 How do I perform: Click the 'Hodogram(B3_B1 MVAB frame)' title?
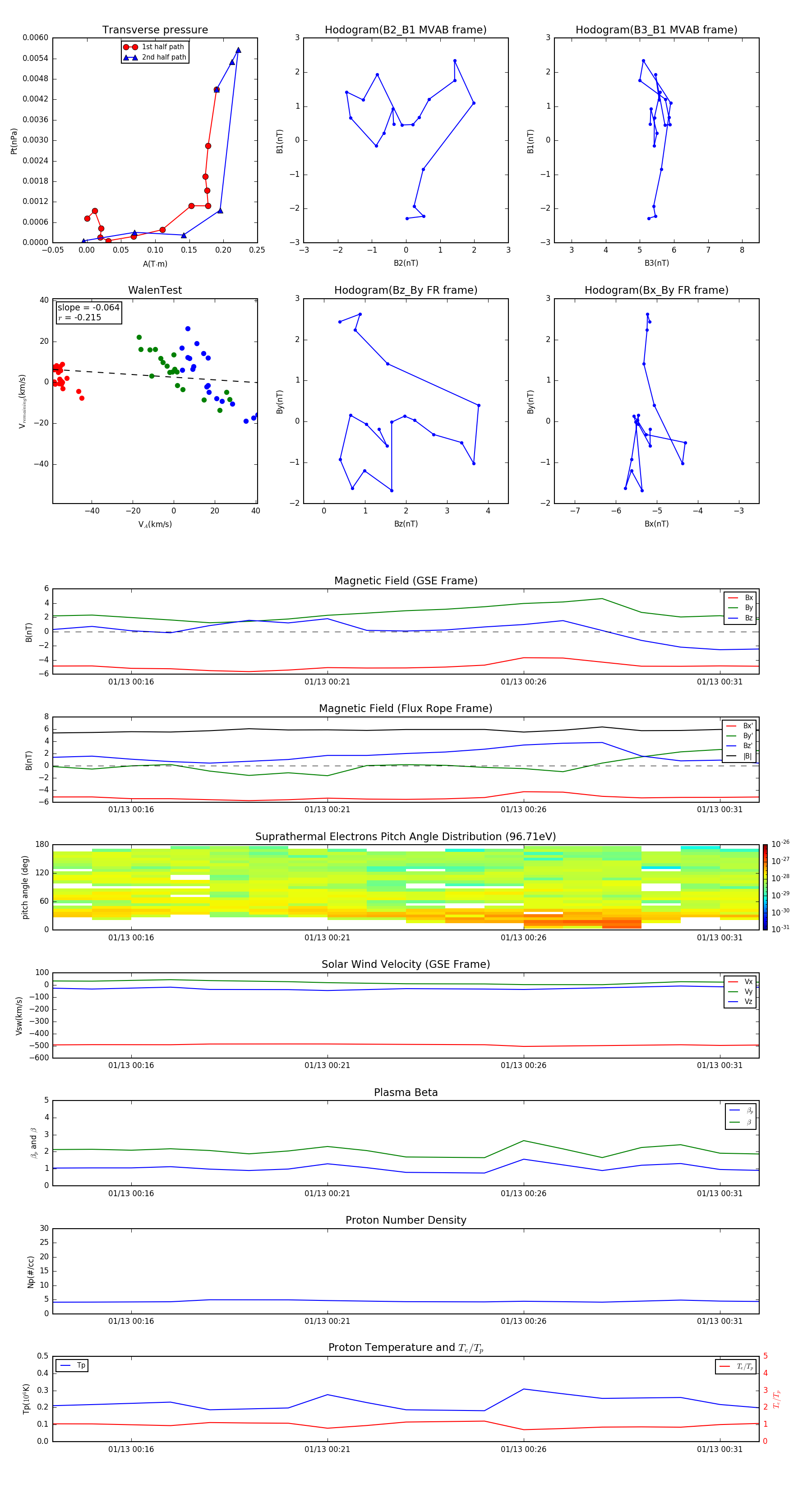656,30
